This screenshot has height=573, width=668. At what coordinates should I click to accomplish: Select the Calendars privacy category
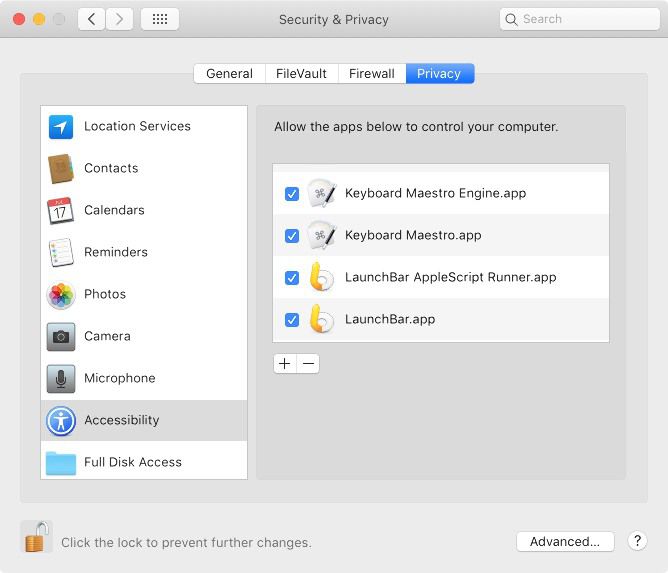(x=114, y=211)
